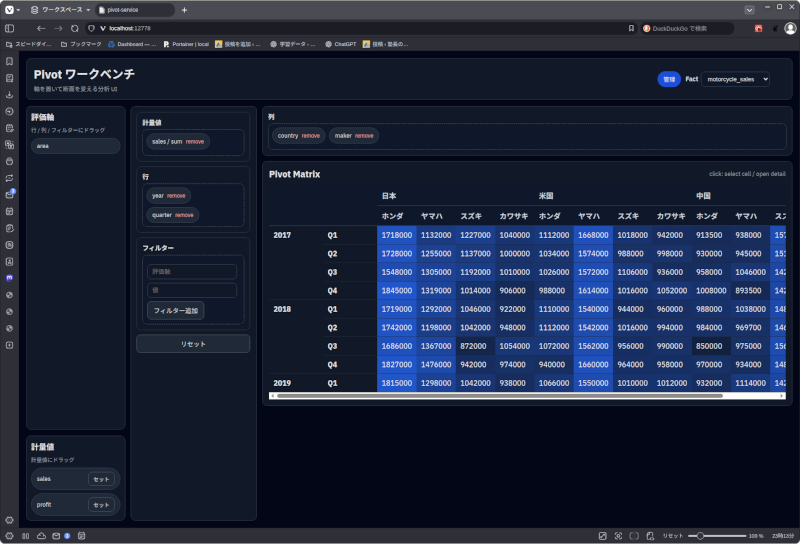Click the bookmark page icon in address bar
Screen dimensions: 800x544
pyautogui.click(x=630, y=28)
